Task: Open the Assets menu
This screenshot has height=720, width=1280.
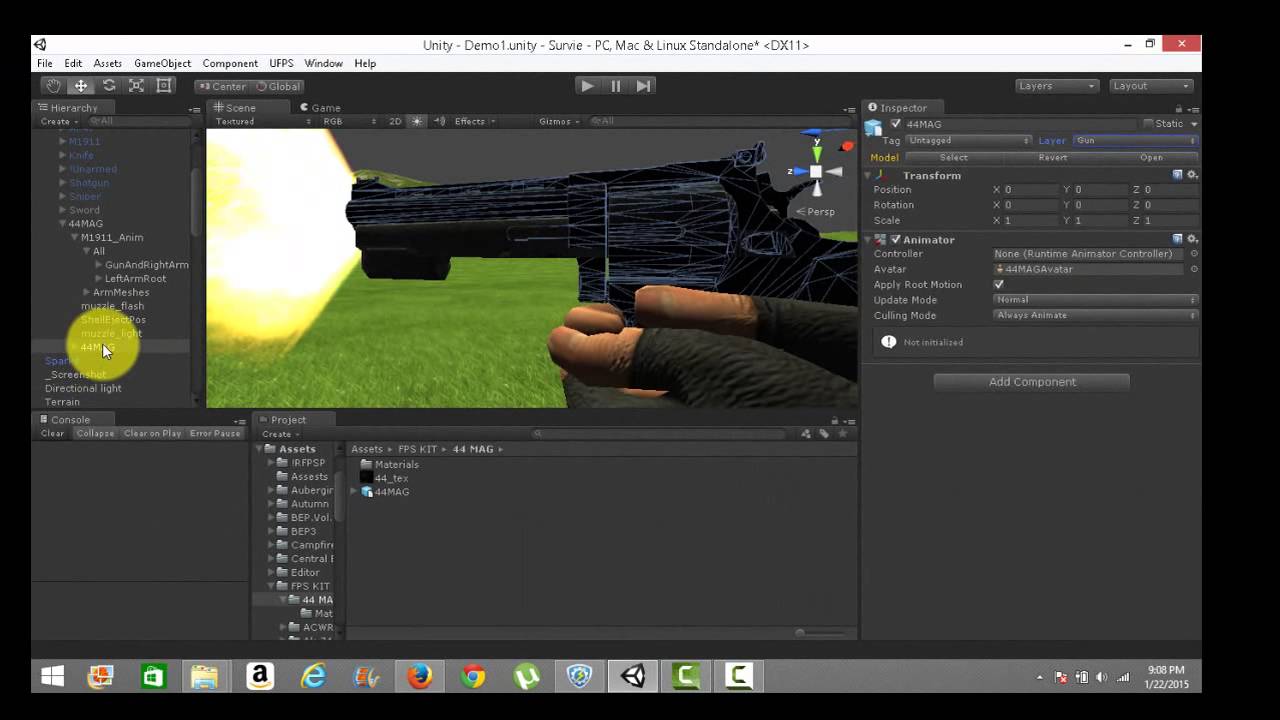Action: [x=107, y=63]
